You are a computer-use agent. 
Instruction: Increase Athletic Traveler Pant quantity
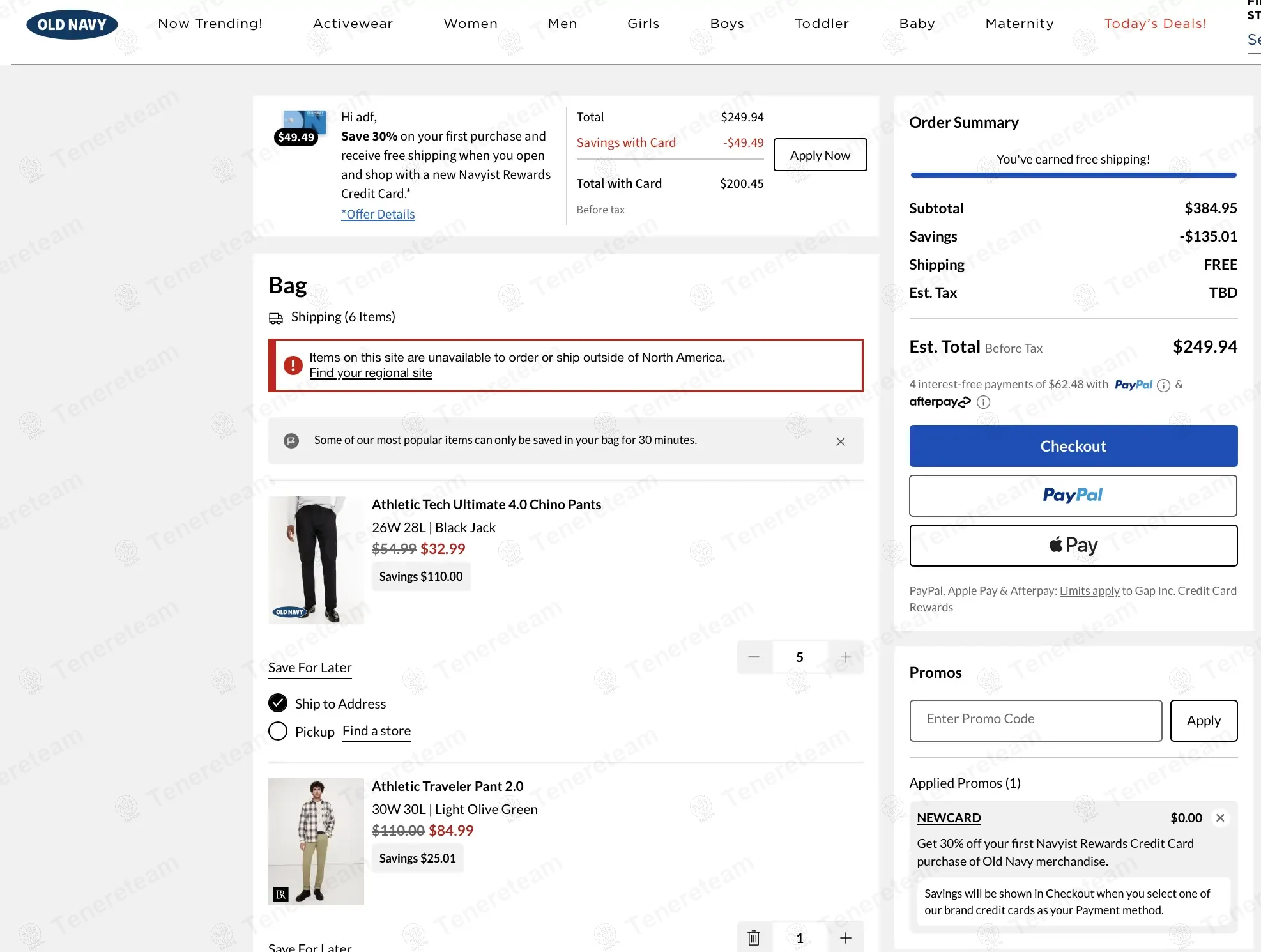click(x=845, y=938)
